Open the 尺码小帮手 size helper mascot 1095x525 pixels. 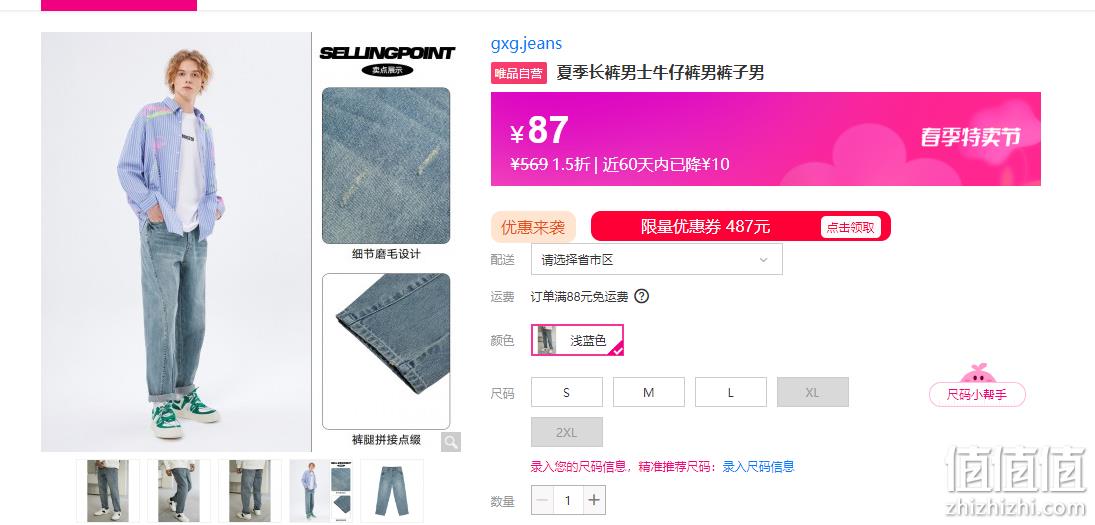[x=977, y=386]
